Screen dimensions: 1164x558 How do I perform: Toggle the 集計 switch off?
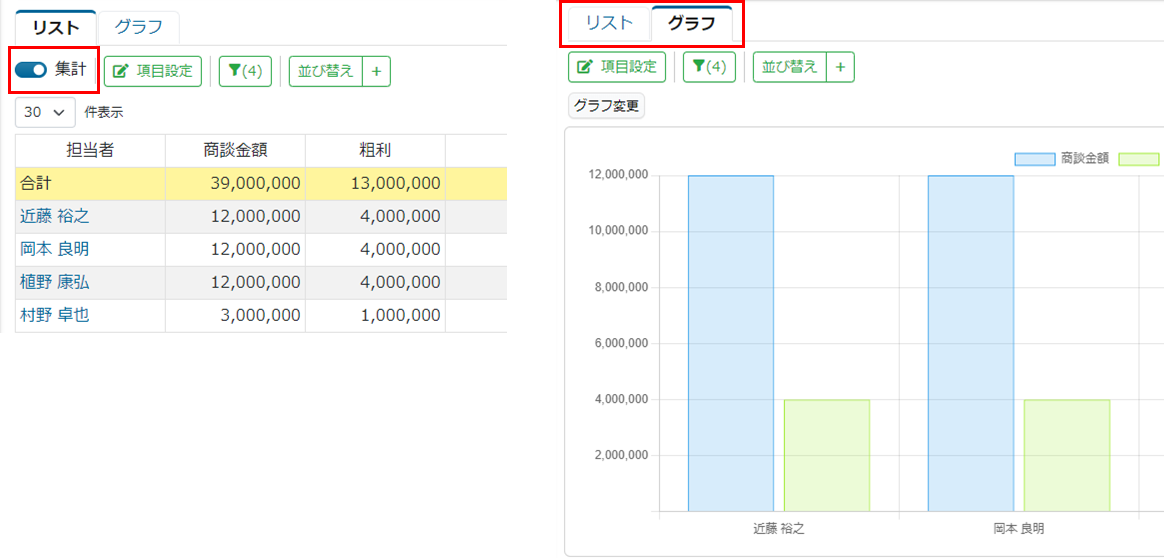pos(30,70)
